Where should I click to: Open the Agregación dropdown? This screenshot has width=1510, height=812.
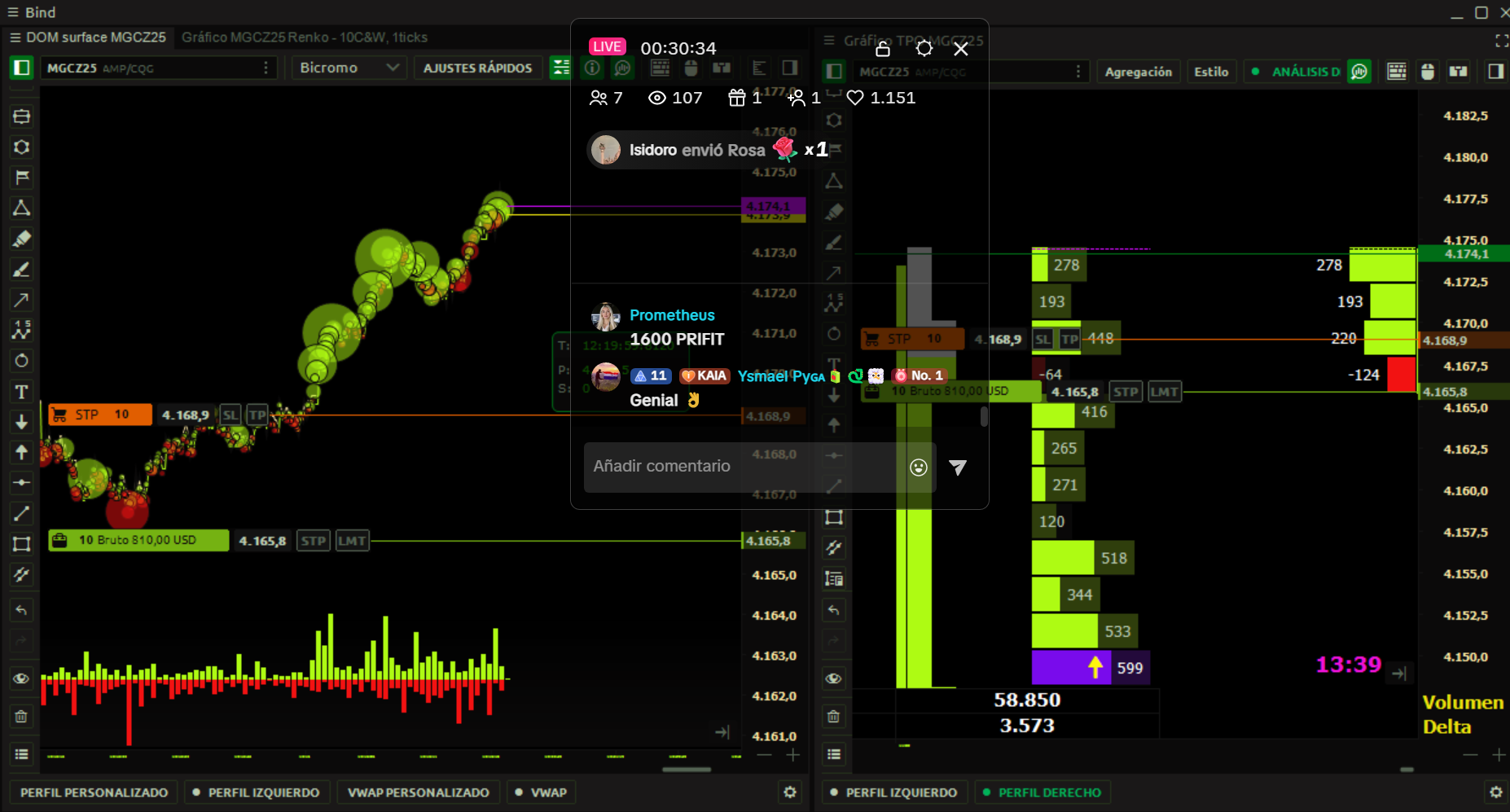(x=1138, y=72)
